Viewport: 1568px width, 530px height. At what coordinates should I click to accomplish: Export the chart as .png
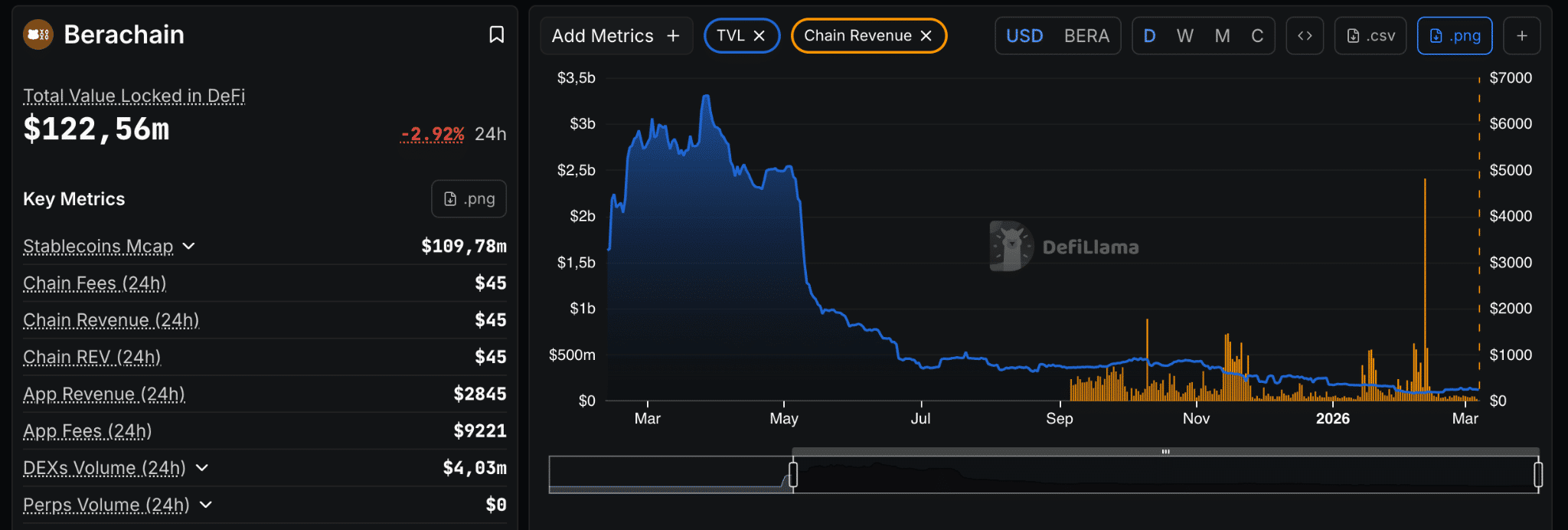click(x=1455, y=36)
